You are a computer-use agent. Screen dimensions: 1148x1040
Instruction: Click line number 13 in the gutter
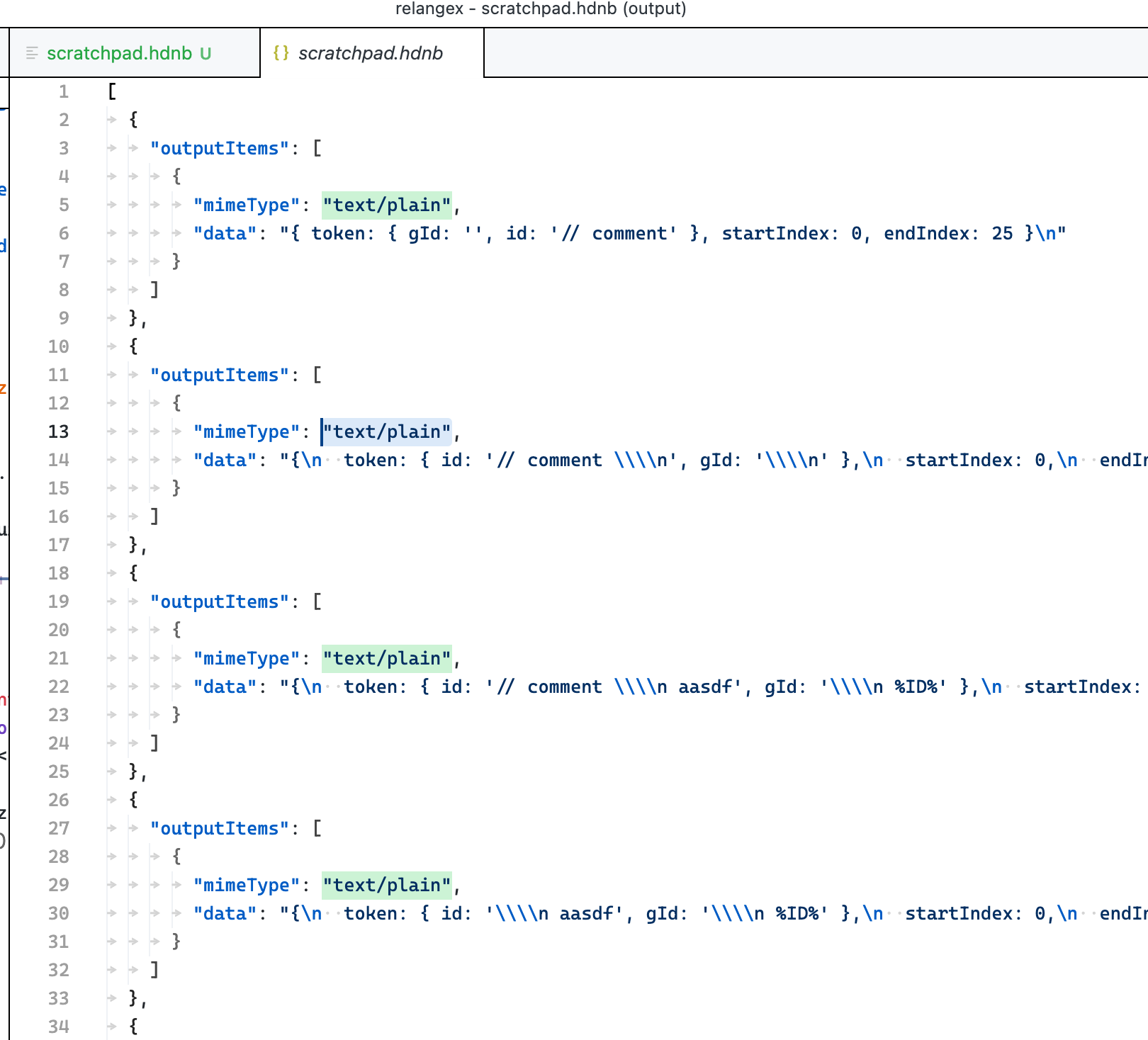tap(59, 431)
